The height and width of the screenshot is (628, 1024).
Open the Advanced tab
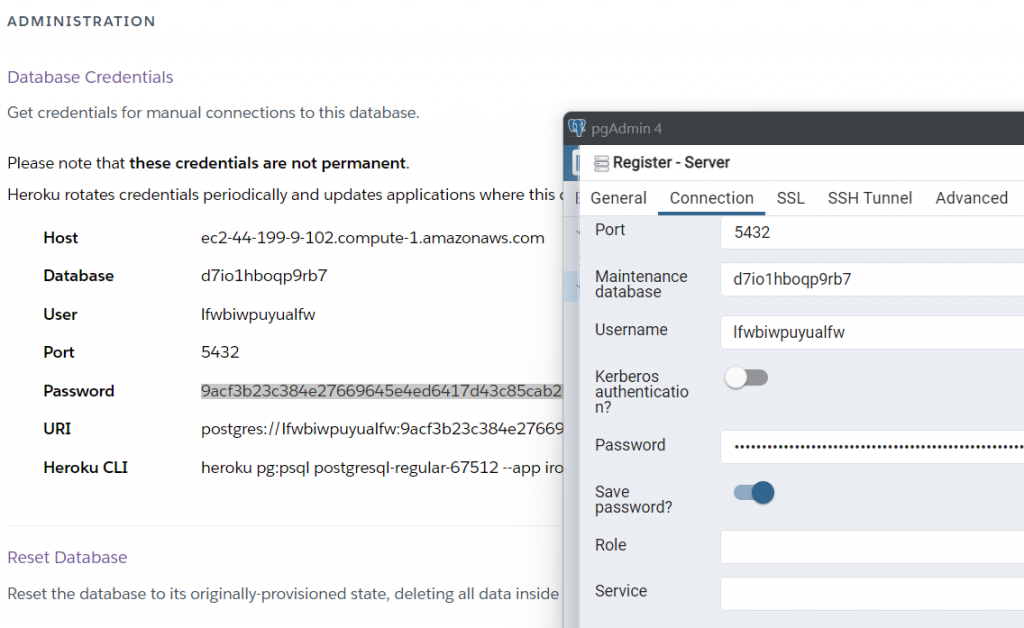pyautogui.click(x=971, y=198)
